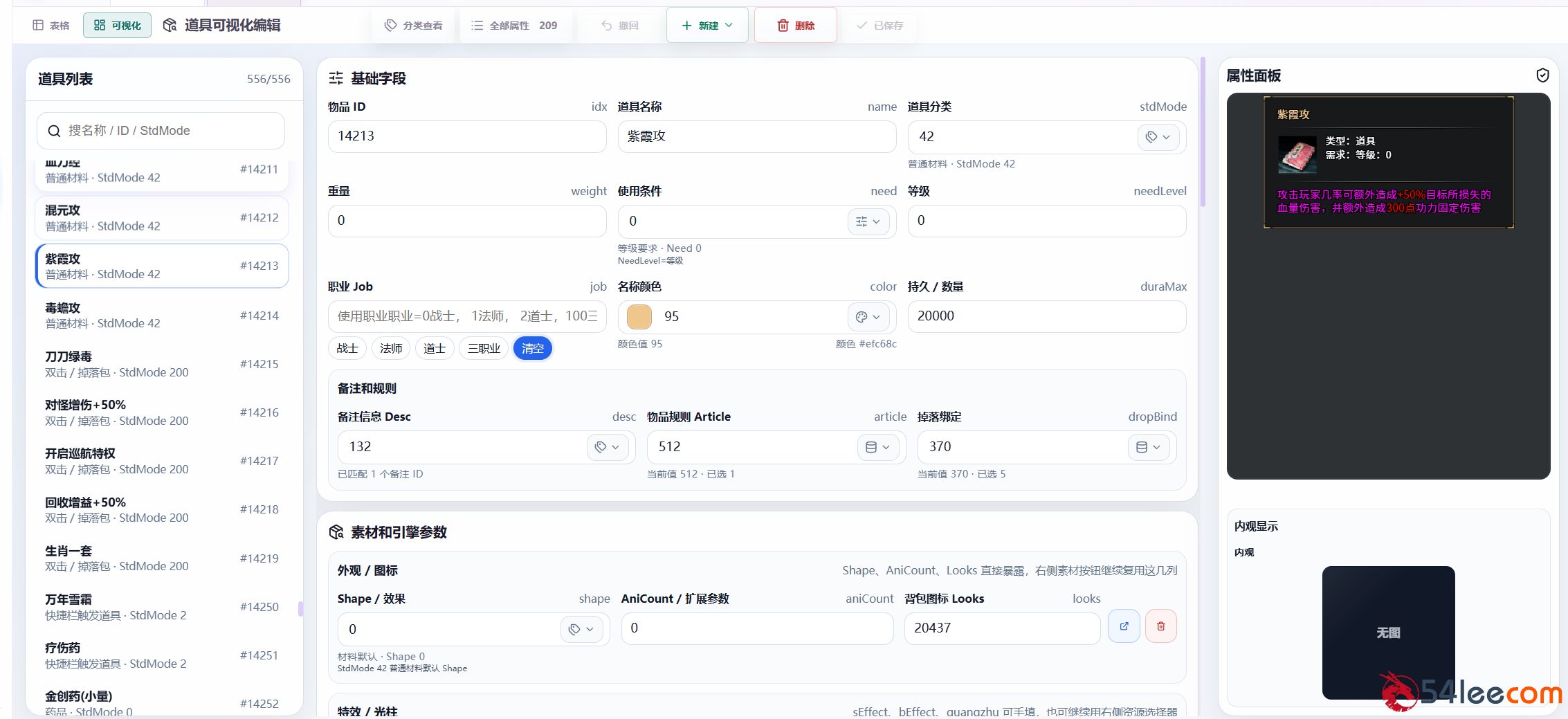
Task: Select list item 开启巡航特权
Action: tap(162, 461)
